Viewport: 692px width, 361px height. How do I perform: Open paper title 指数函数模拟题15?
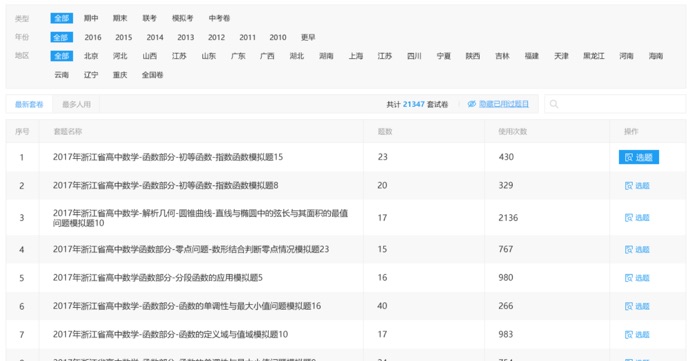(x=168, y=157)
